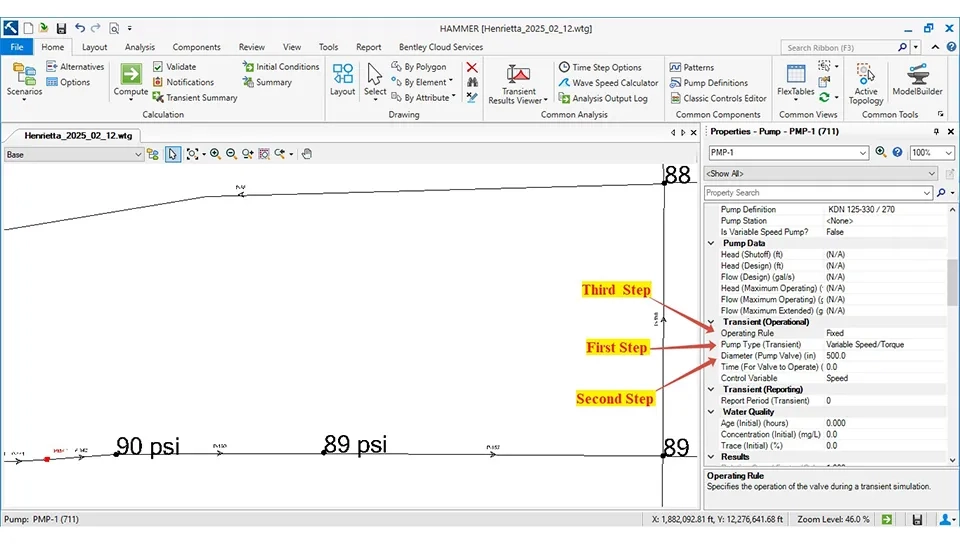Click the Compute button in the ribbon
This screenshot has width=960, height=548.
point(131,79)
